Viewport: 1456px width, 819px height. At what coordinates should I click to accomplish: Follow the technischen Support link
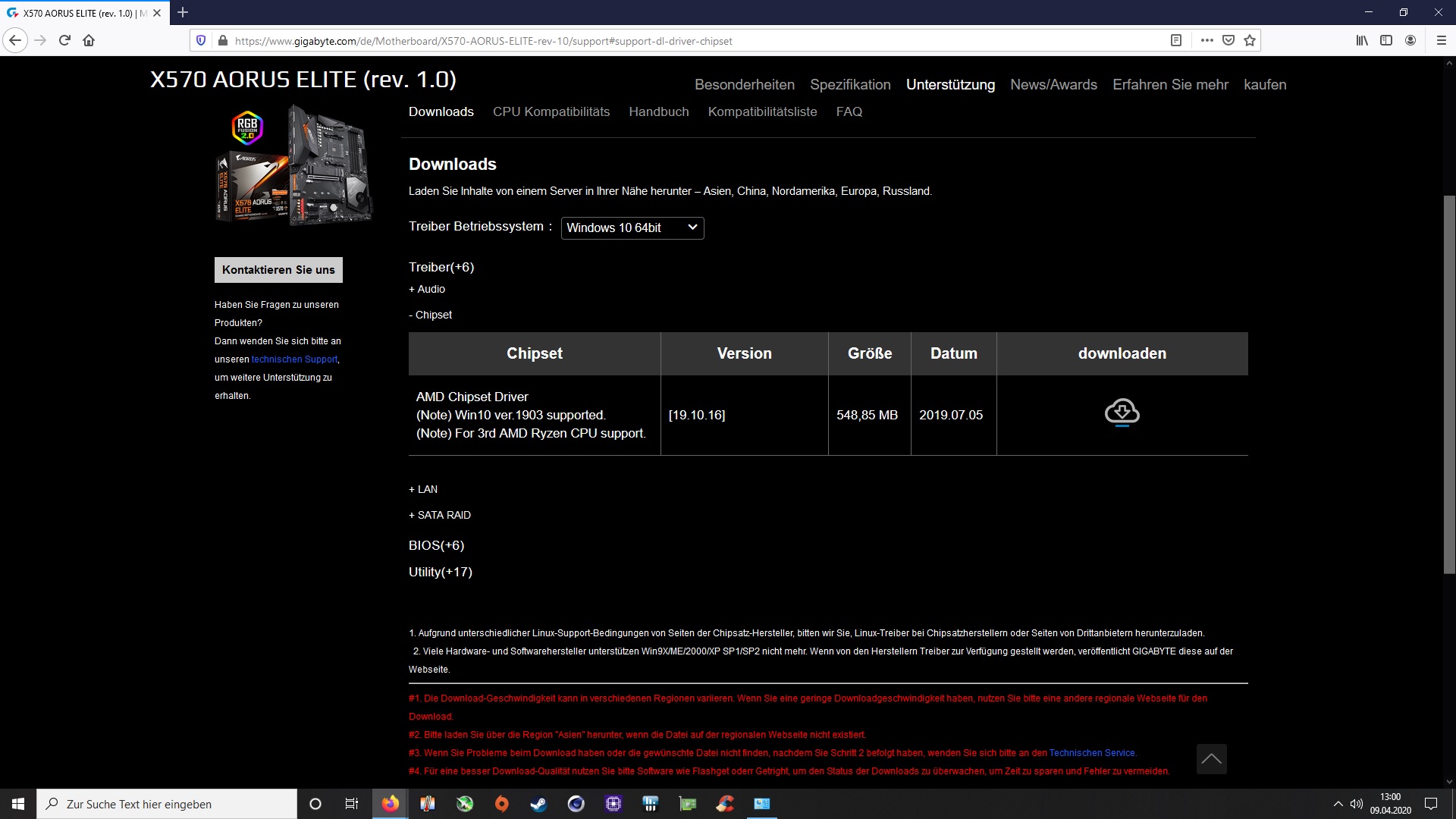click(294, 359)
